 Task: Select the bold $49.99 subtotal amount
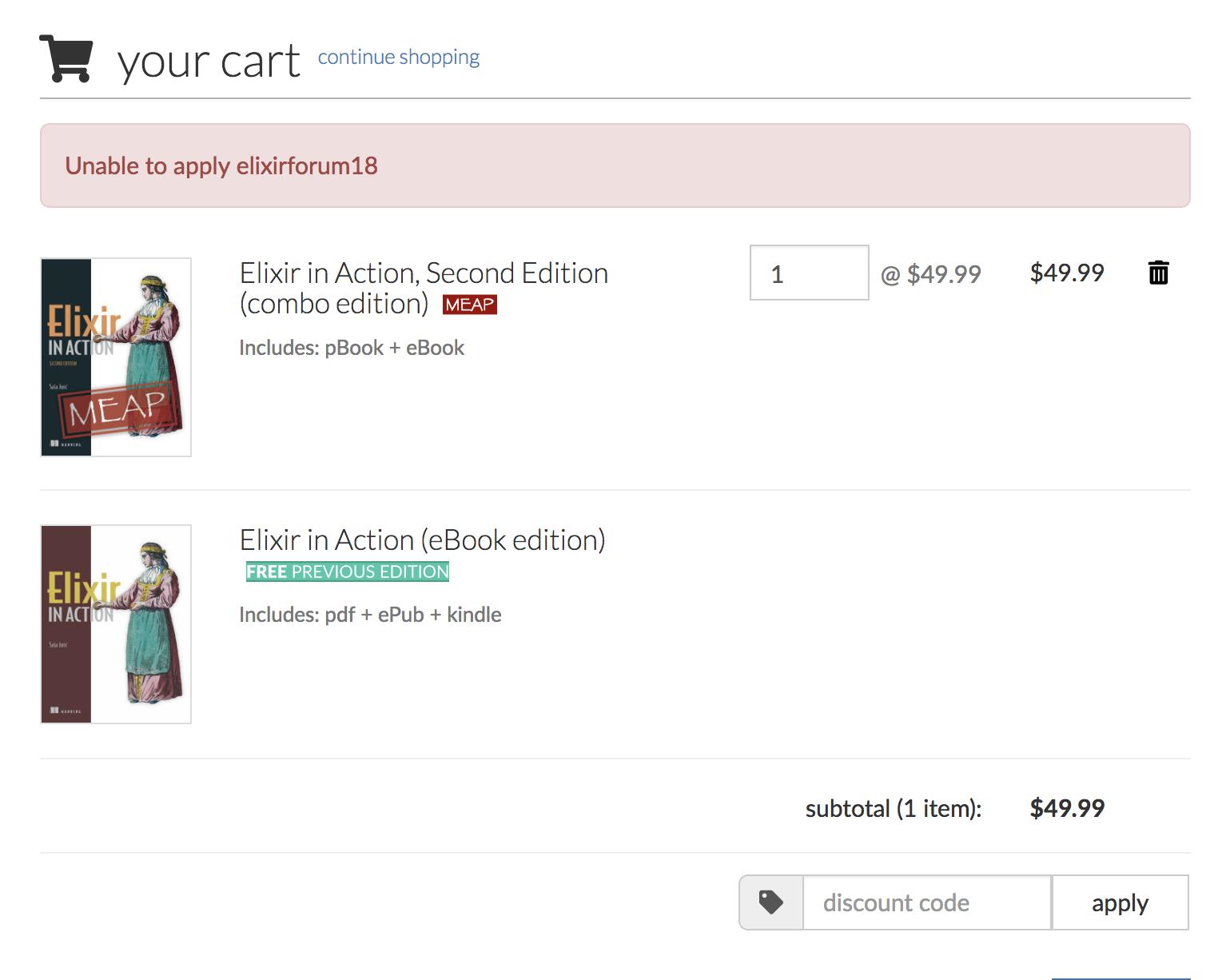1067,807
